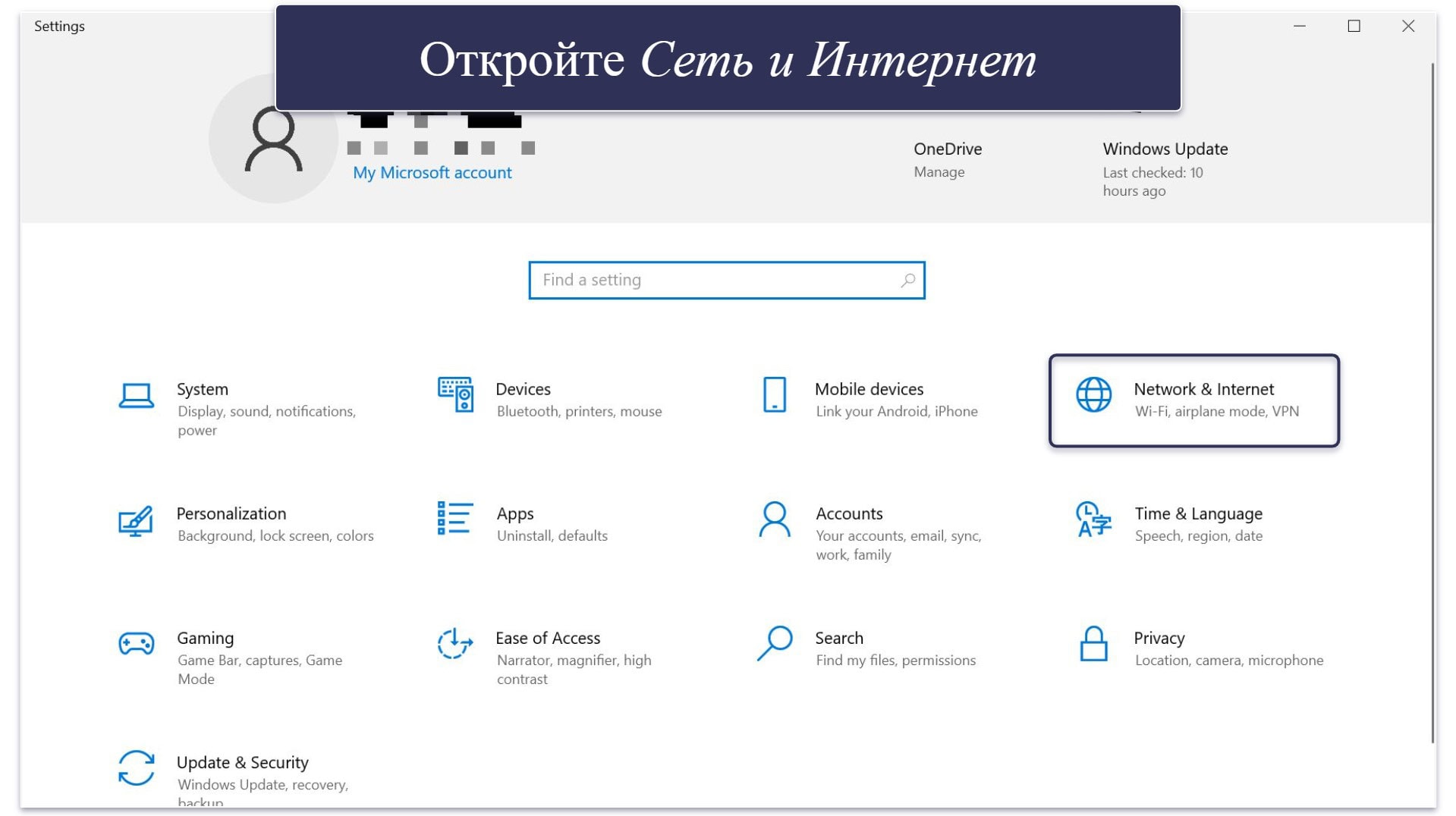The width and height of the screenshot is (1456, 816).
Task: Select Mobile devices label
Action: [x=869, y=389]
